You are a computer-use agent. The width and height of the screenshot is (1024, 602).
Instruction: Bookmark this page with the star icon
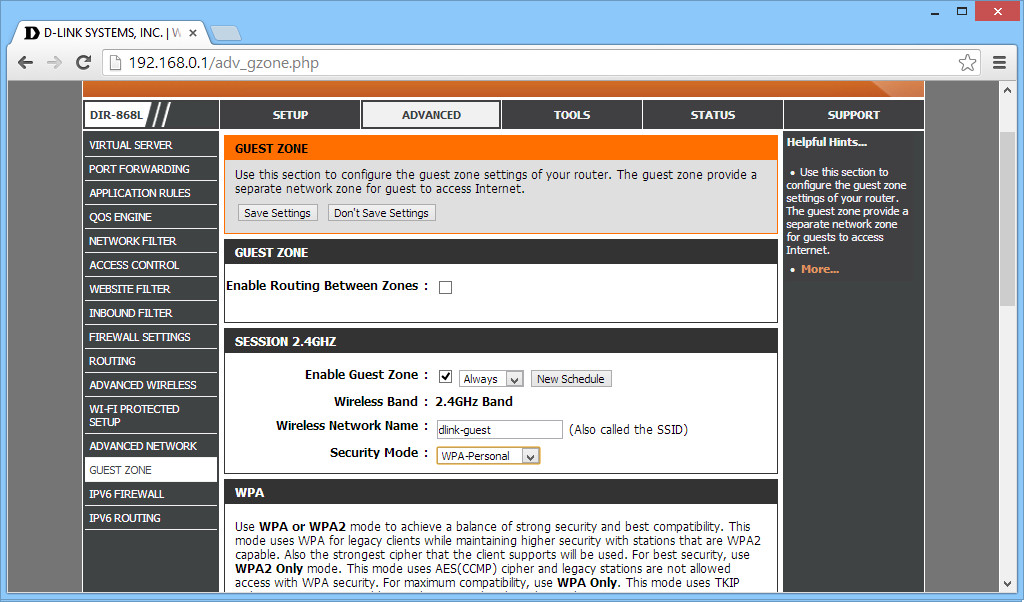[967, 62]
